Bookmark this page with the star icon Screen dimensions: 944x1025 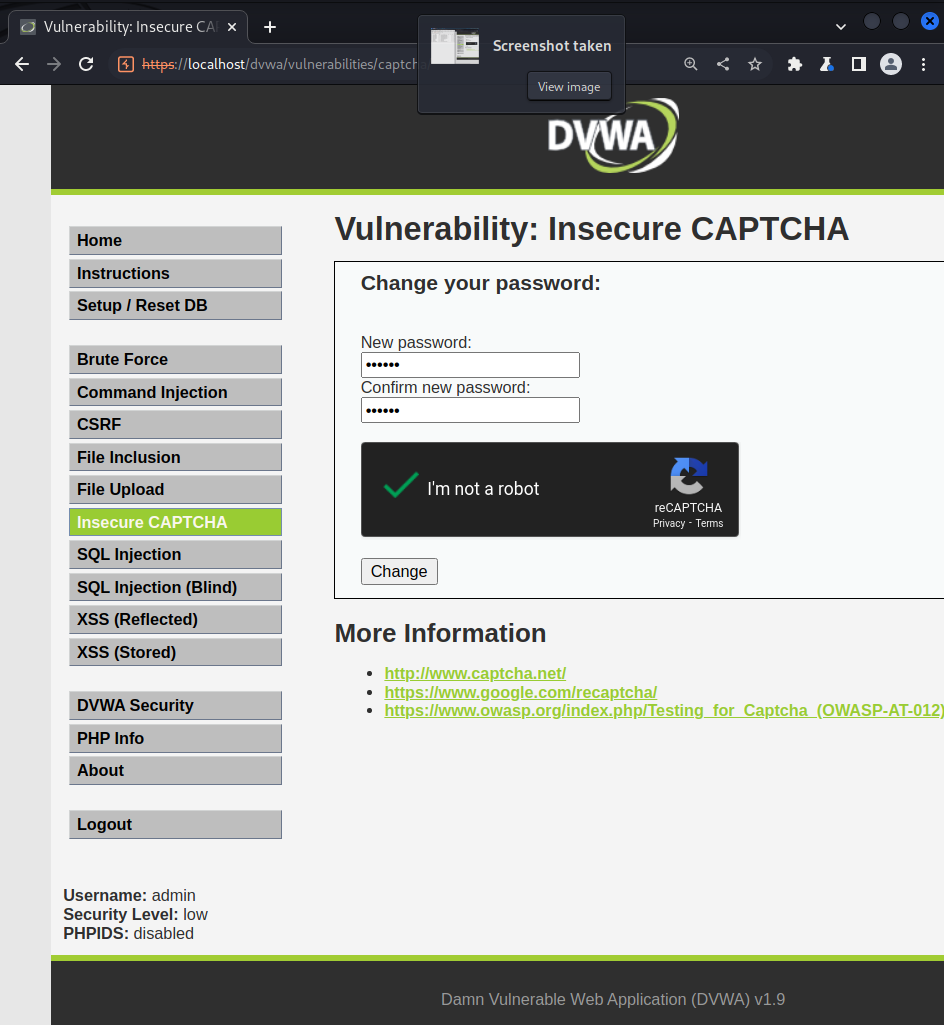[x=755, y=64]
